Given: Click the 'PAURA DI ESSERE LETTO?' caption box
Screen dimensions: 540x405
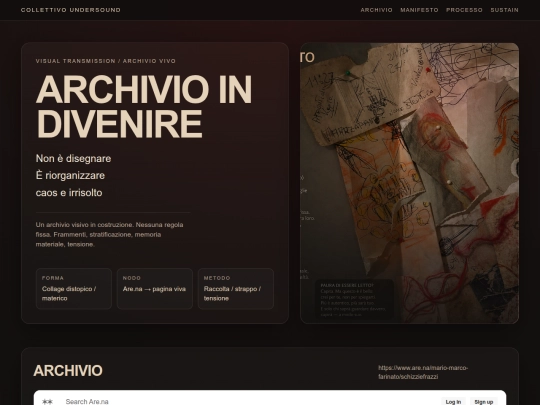Looking at the screenshot, I should click(354, 299).
